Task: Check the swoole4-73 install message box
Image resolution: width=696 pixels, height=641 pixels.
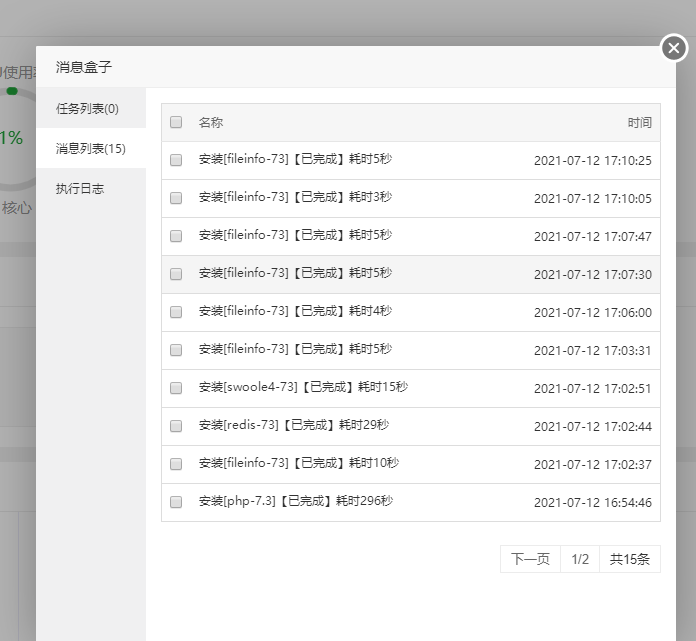Action: click(176, 388)
